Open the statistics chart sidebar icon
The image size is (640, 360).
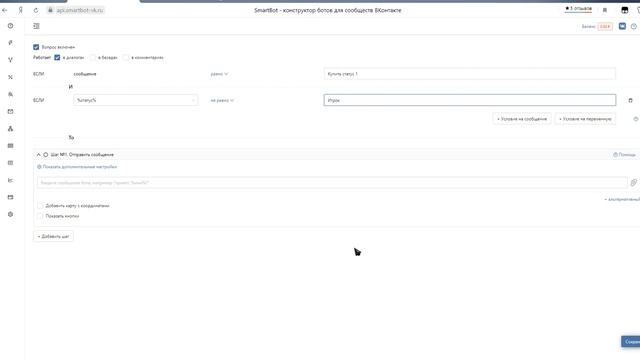pos(11,180)
